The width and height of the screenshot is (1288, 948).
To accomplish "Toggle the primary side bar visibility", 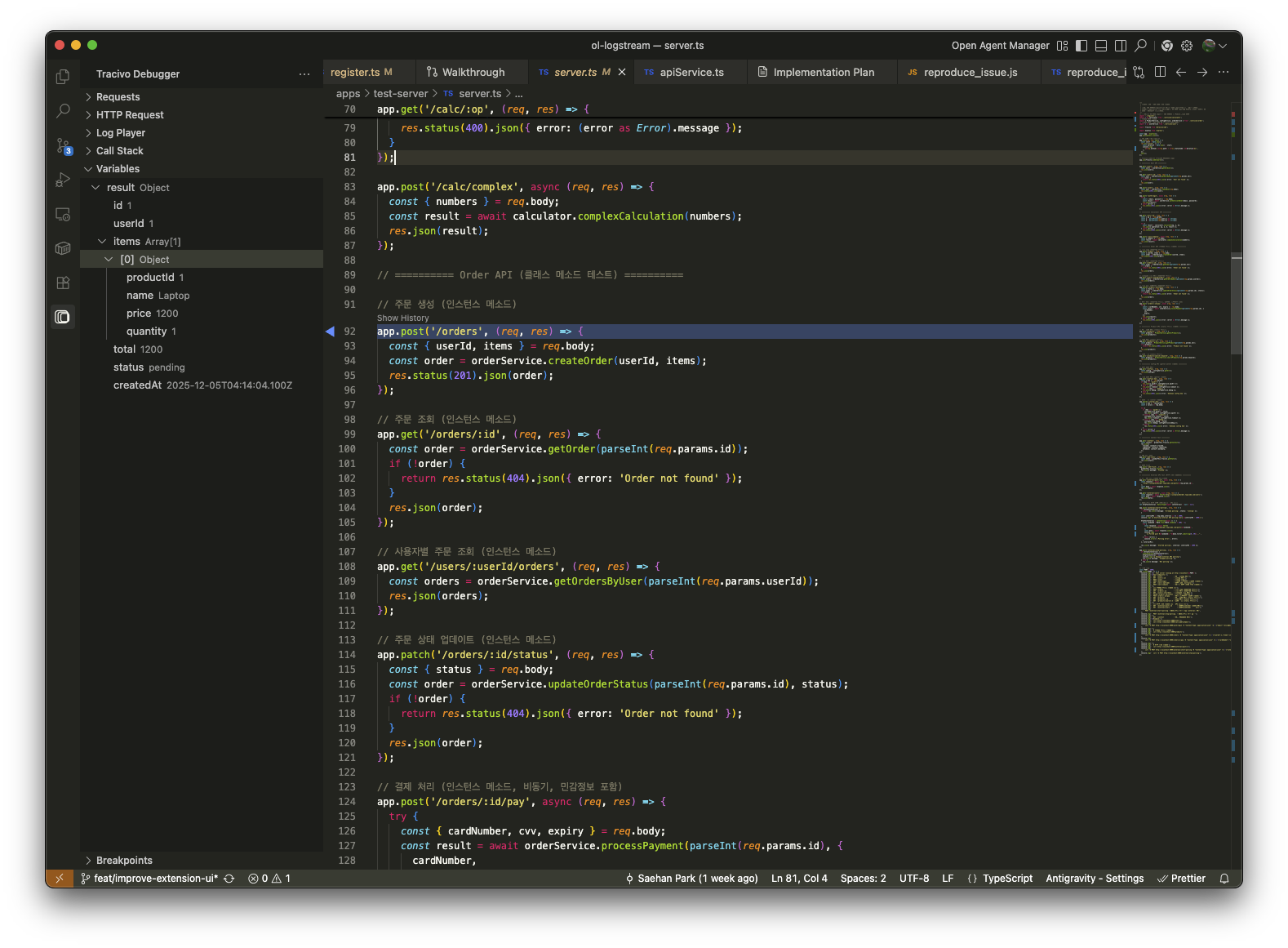I will (1081, 46).
